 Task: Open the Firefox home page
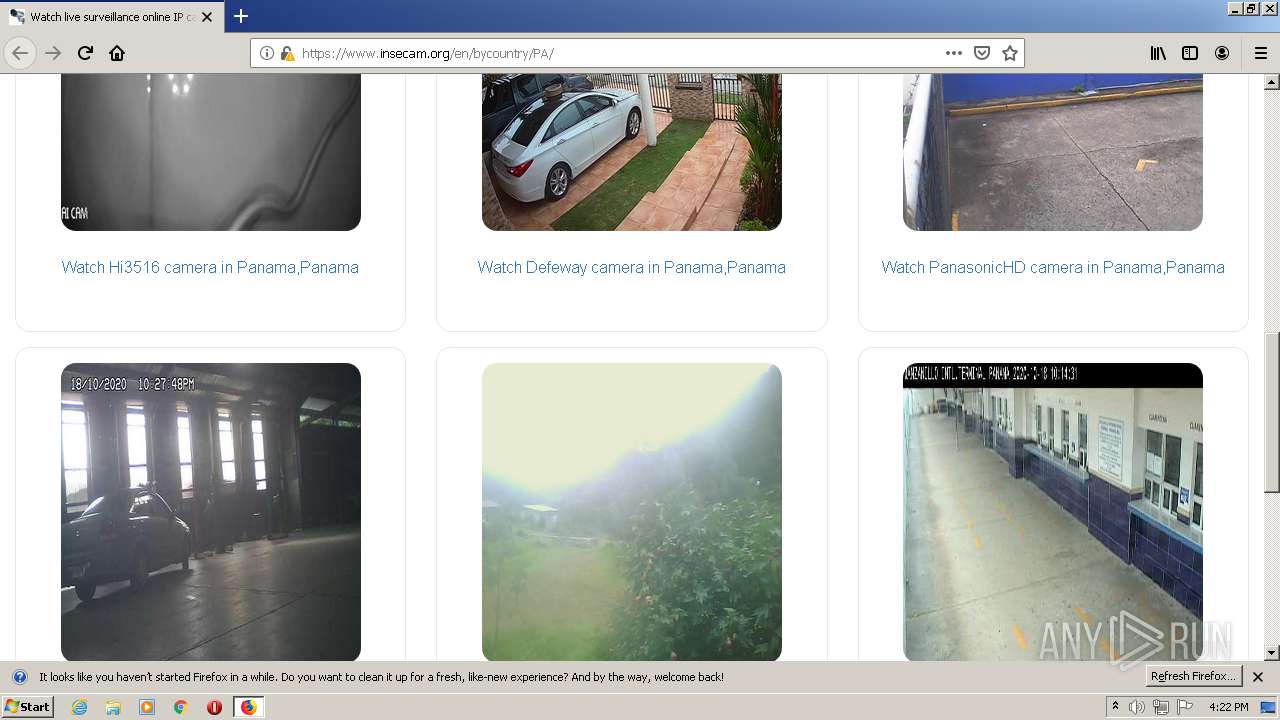pos(117,53)
